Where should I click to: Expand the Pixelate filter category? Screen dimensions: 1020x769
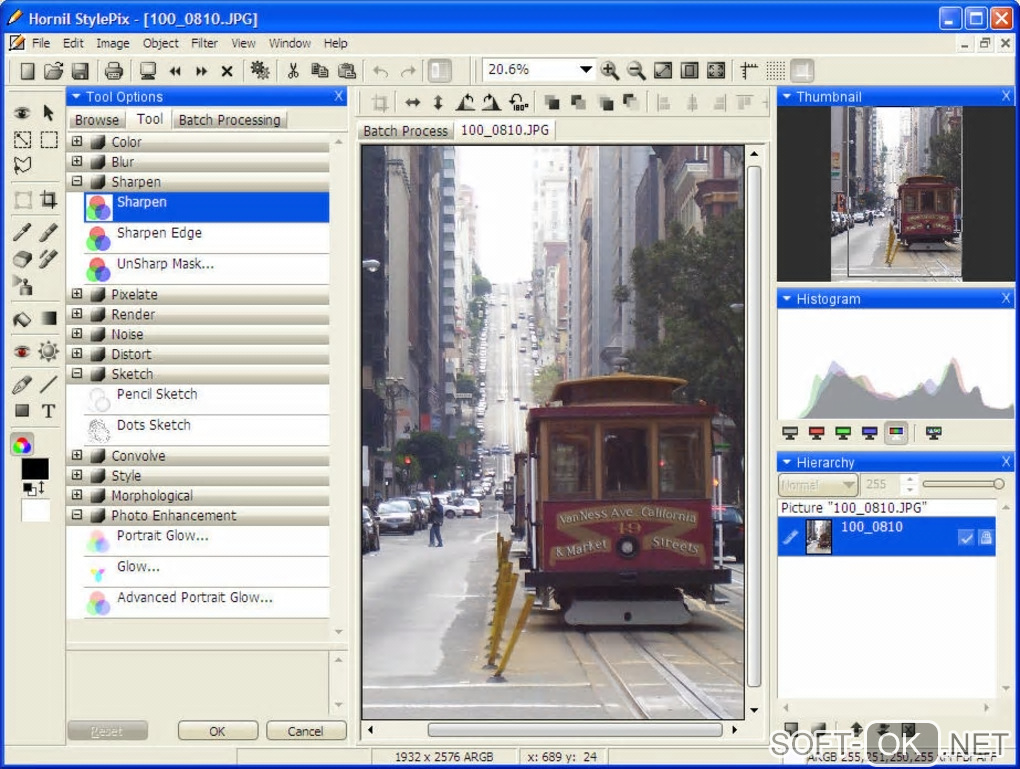coord(77,293)
